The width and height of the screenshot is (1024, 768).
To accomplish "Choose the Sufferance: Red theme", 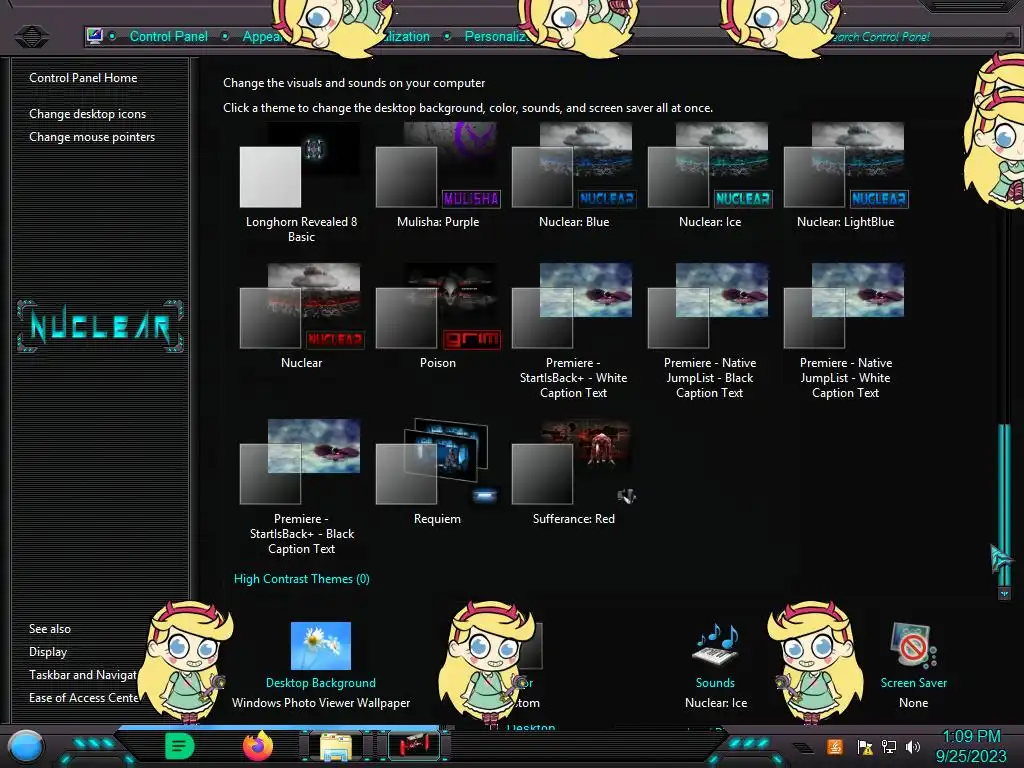I will click(x=573, y=472).
